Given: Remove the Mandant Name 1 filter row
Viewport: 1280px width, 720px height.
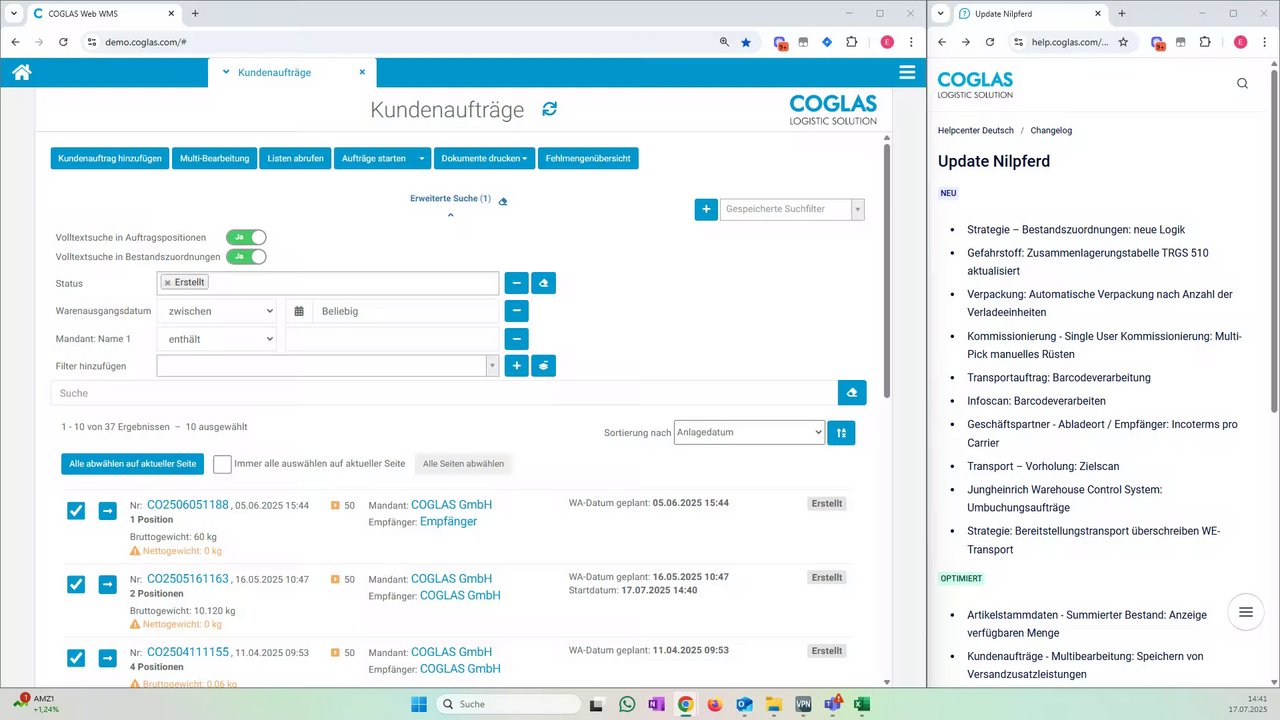Looking at the screenshot, I should tap(515, 339).
